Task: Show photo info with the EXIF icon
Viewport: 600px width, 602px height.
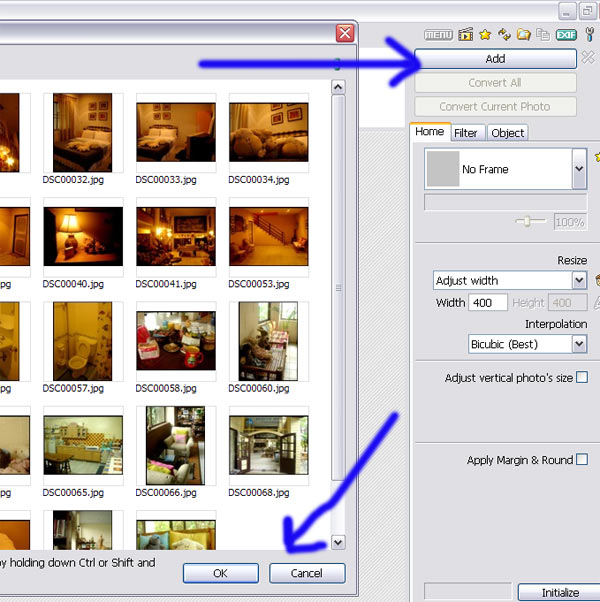Action: pos(566,35)
